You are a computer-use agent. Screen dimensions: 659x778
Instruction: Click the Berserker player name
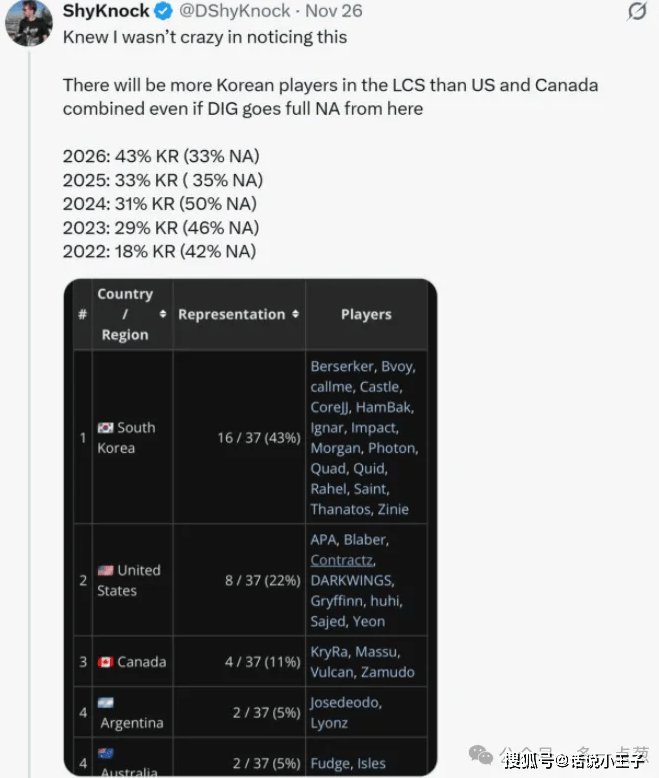pos(343,366)
